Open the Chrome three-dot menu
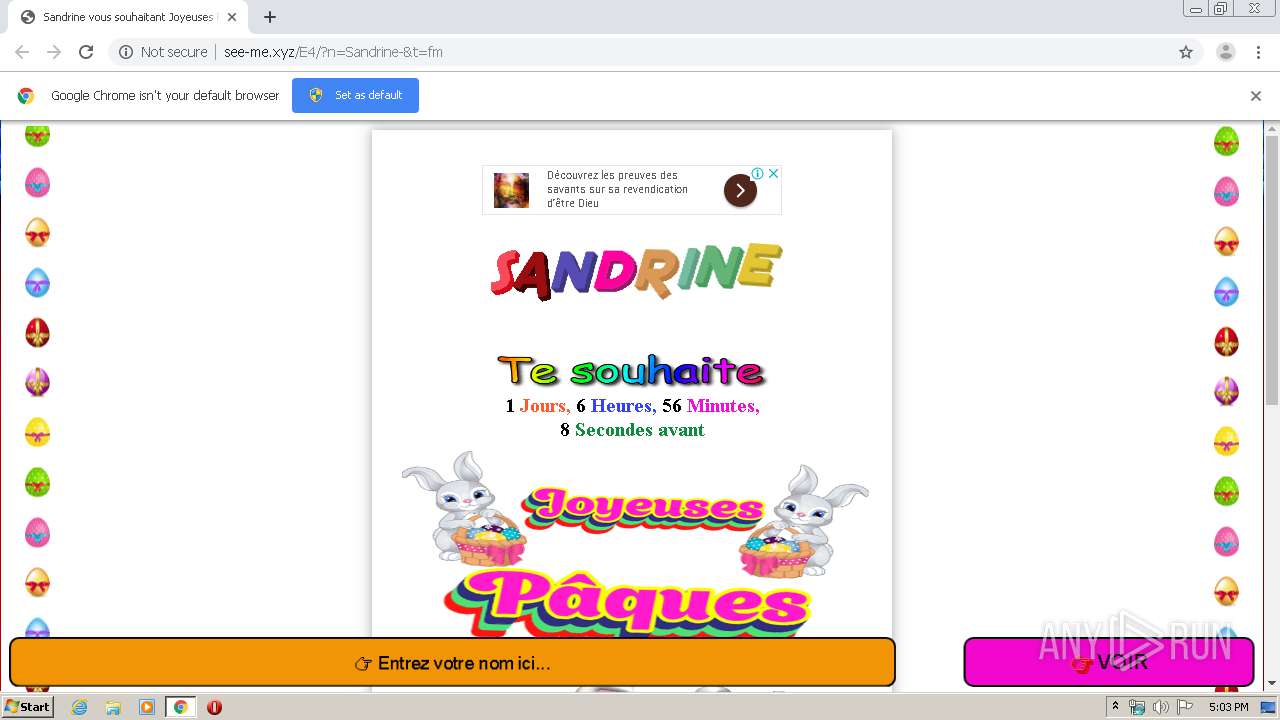 click(x=1258, y=52)
